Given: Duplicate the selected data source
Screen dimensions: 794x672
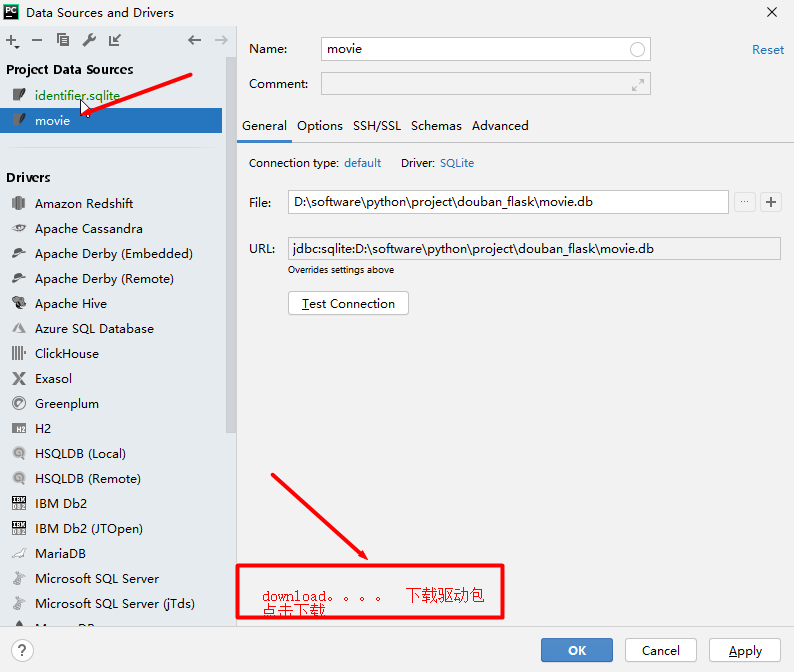Looking at the screenshot, I should pyautogui.click(x=63, y=40).
